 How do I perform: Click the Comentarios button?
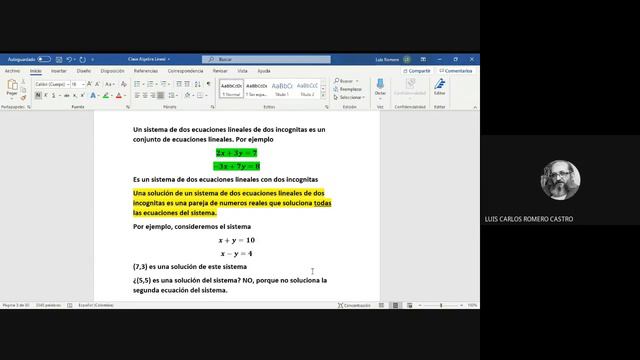point(456,71)
